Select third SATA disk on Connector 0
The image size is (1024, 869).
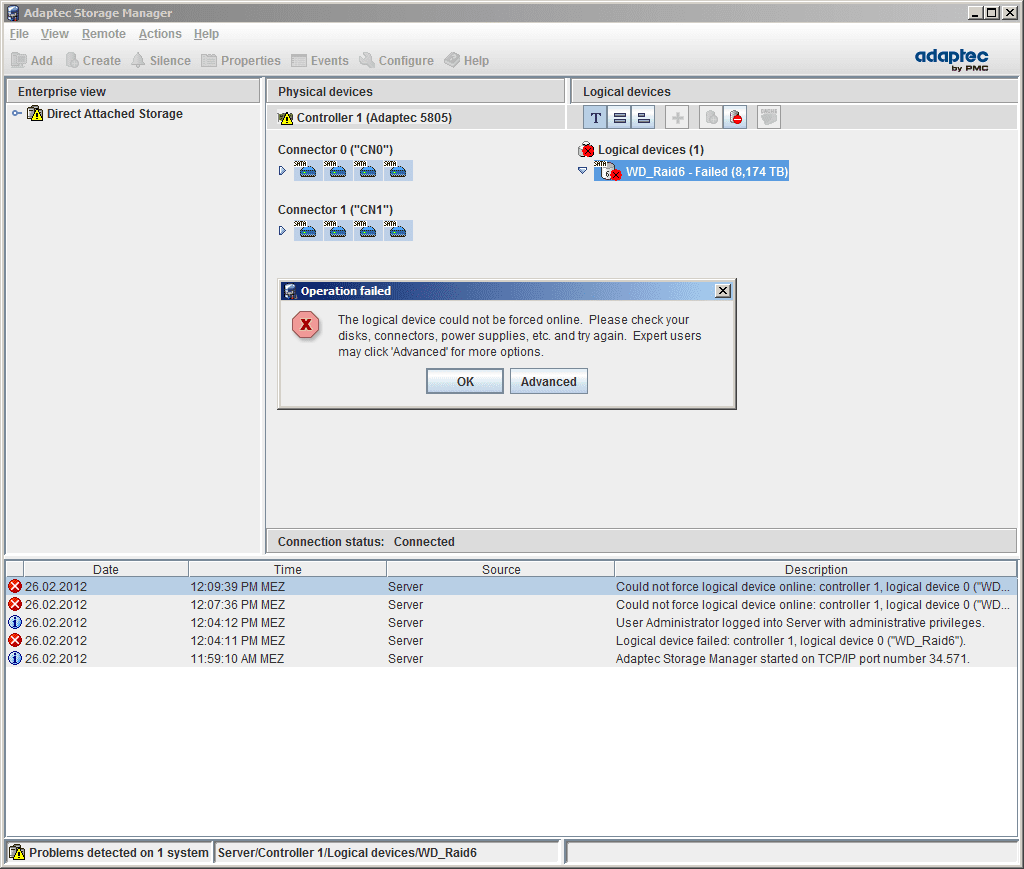(x=368, y=170)
